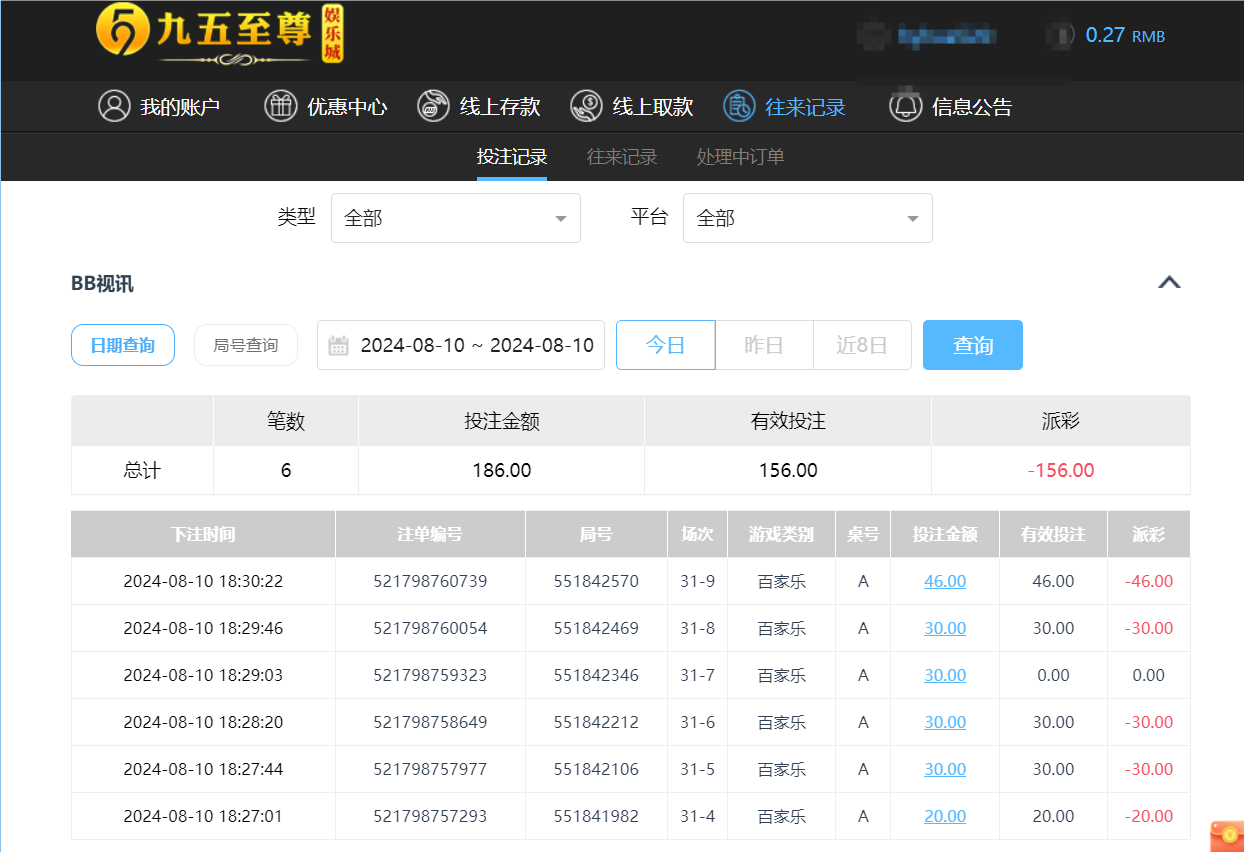Open the 46.00 bet amount link

[944, 580]
